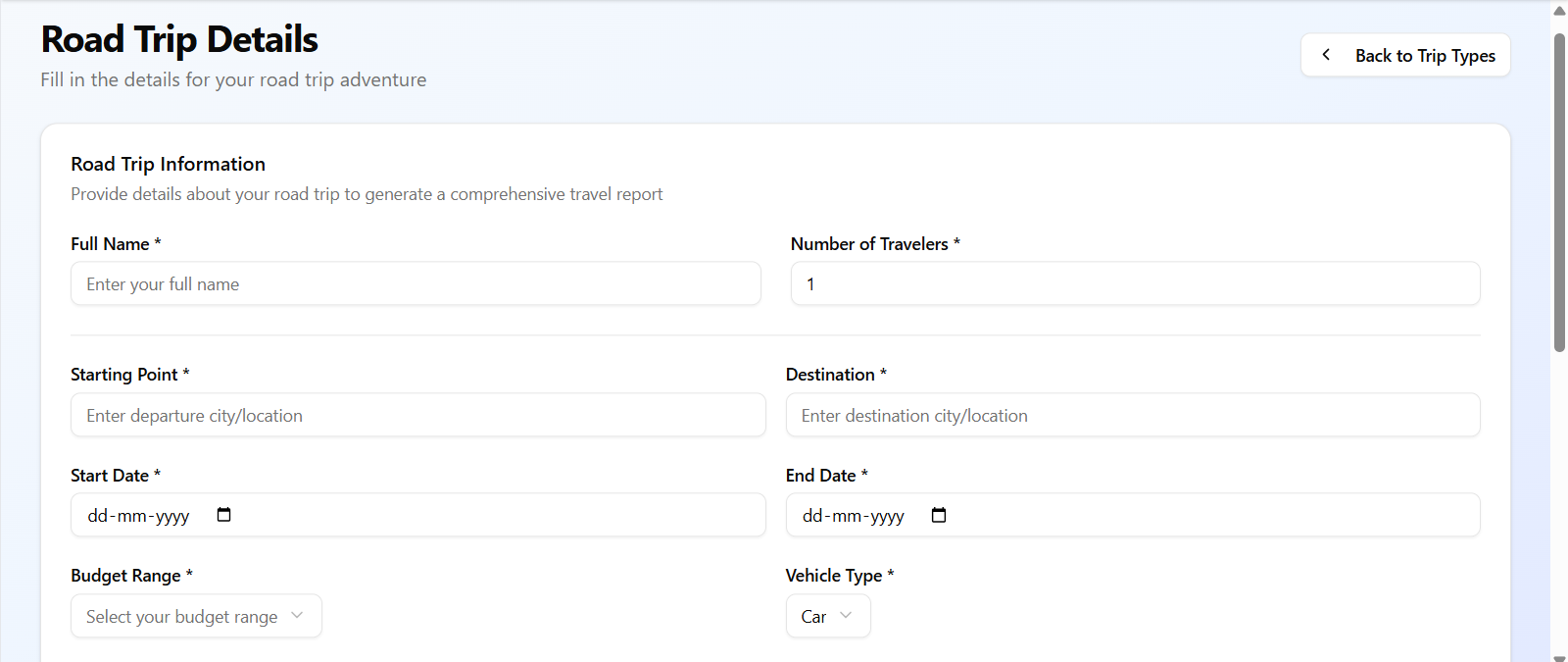Open the Vehicle Type dropdown showing Car
This screenshot has width=1568, height=662.
click(x=827, y=616)
